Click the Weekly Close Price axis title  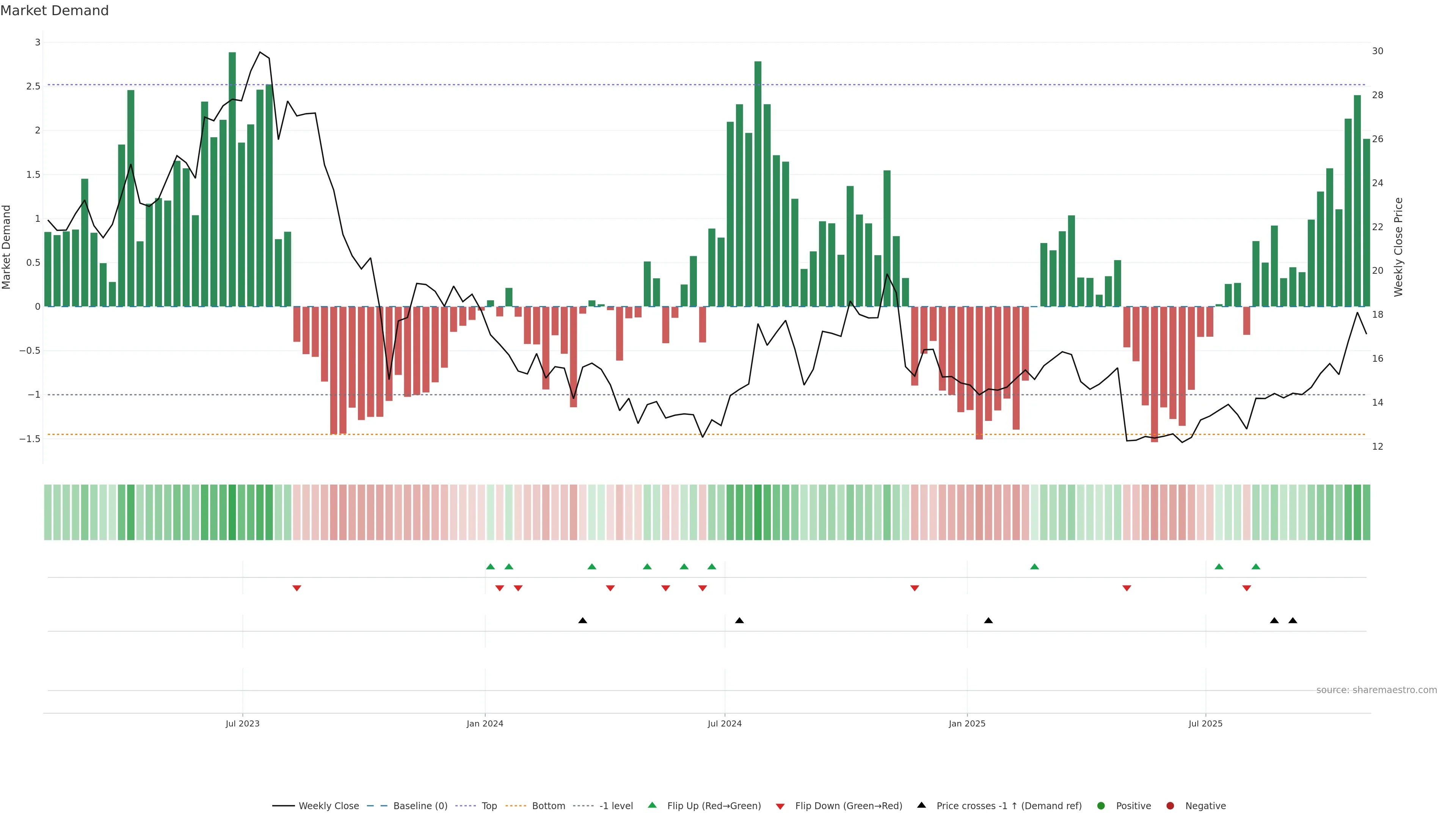[x=1398, y=247]
